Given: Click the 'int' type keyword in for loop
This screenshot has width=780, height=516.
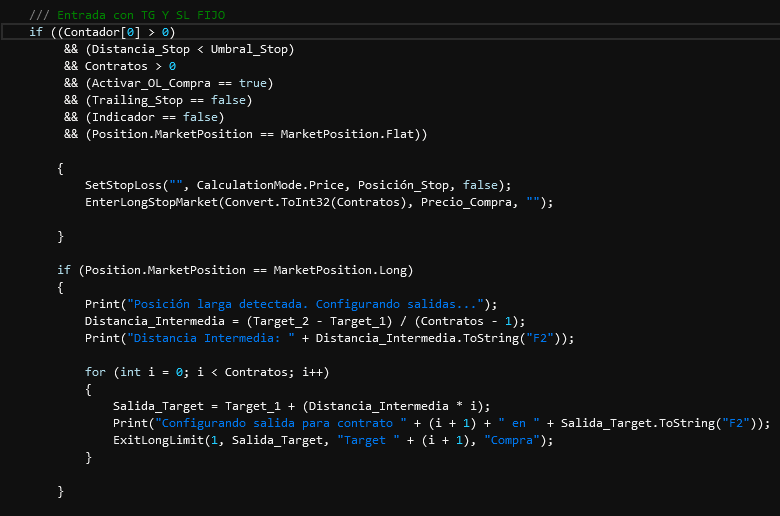Looking at the screenshot, I should (x=130, y=372).
